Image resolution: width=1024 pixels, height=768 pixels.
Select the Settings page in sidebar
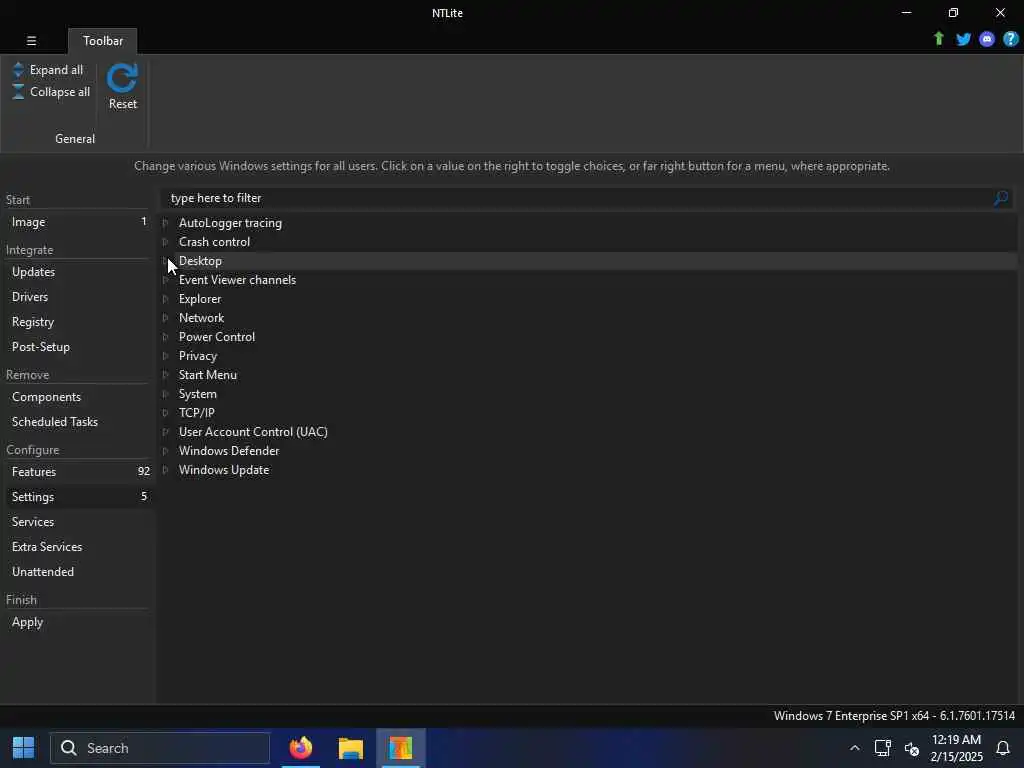(x=78, y=497)
